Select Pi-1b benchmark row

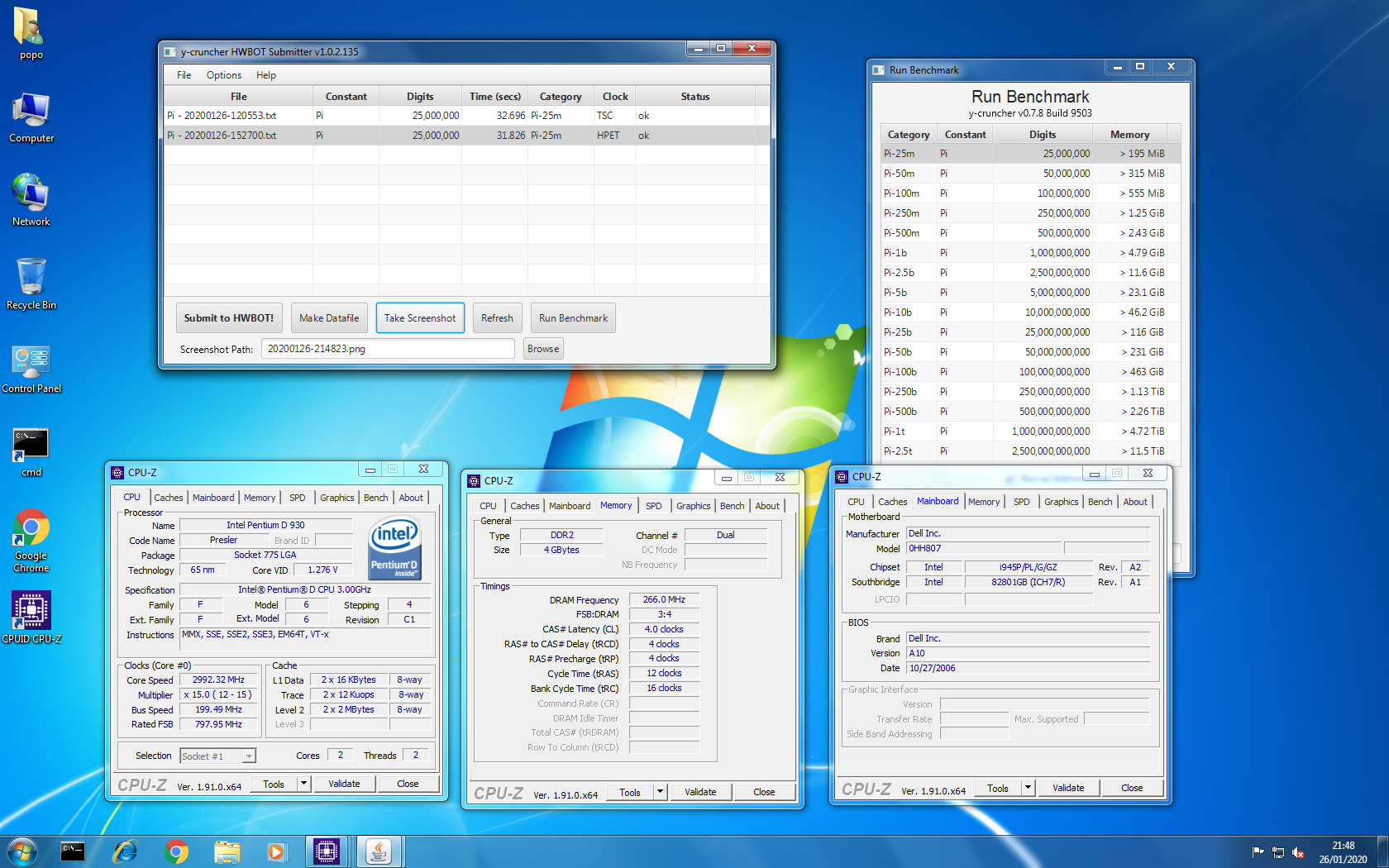point(1030,253)
